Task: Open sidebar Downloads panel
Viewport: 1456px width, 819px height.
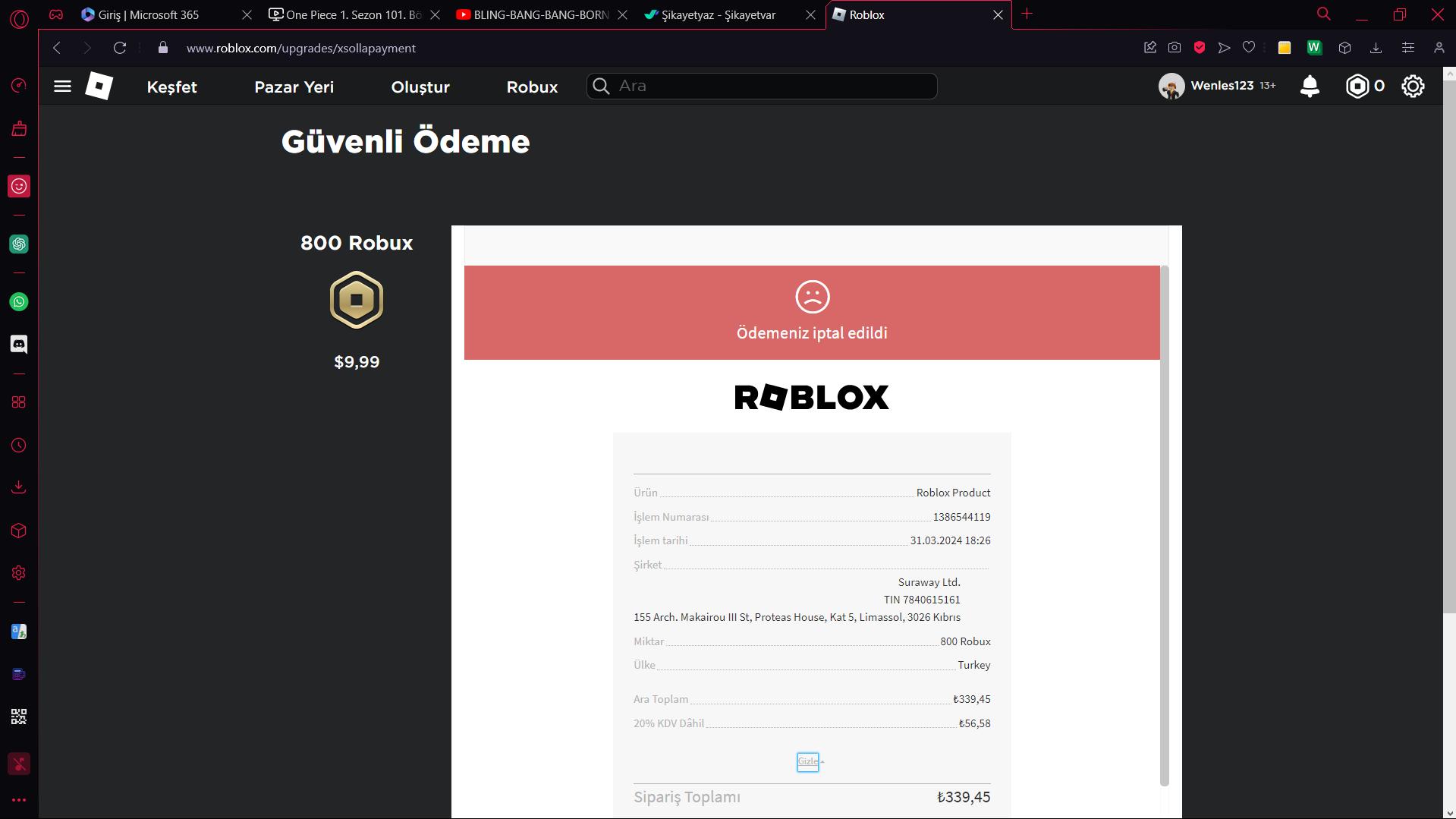Action: click(19, 487)
